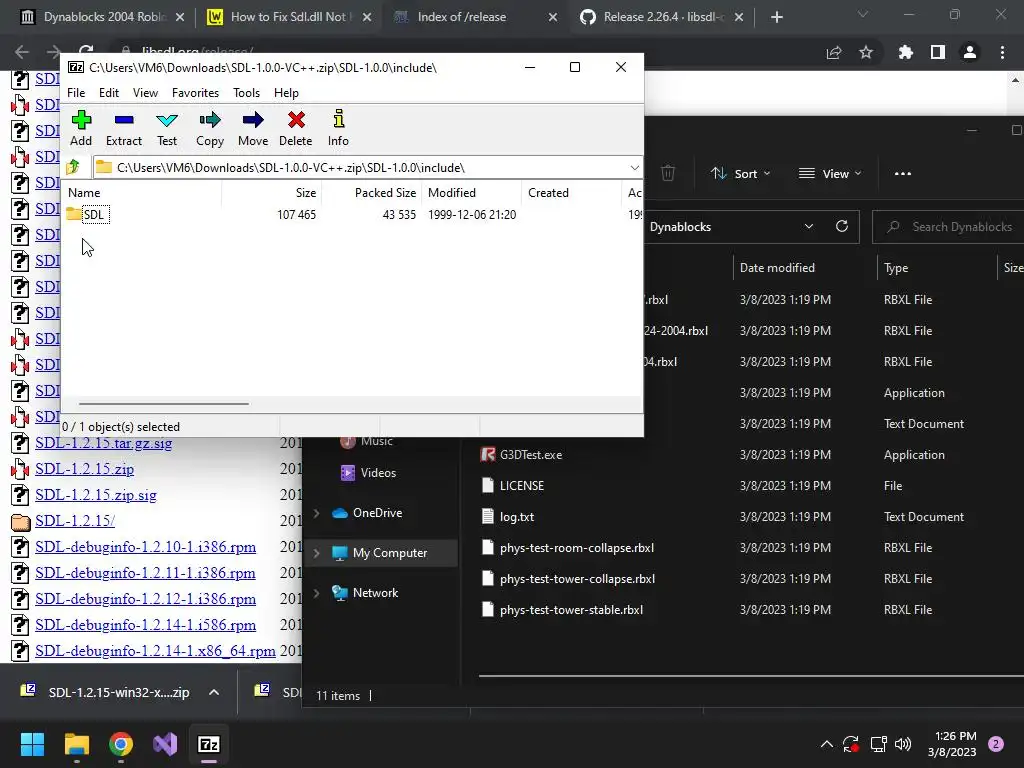Switch to the Release 2.26.4 libsdl tab
The width and height of the screenshot is (1024, 768).
[662, 17]
